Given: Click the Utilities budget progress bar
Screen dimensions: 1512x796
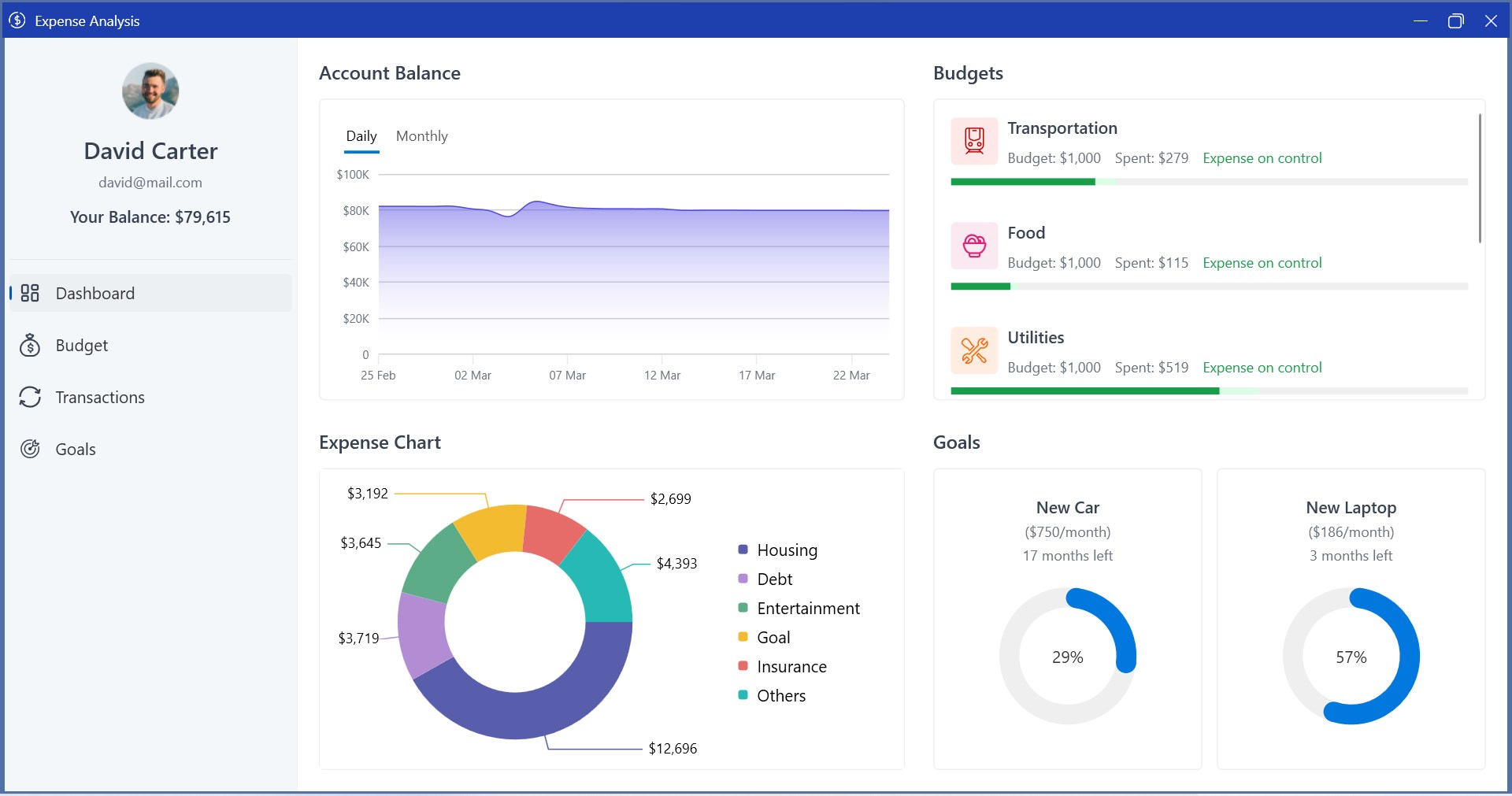Looking at the screenshot, I should coord(1209,391).
